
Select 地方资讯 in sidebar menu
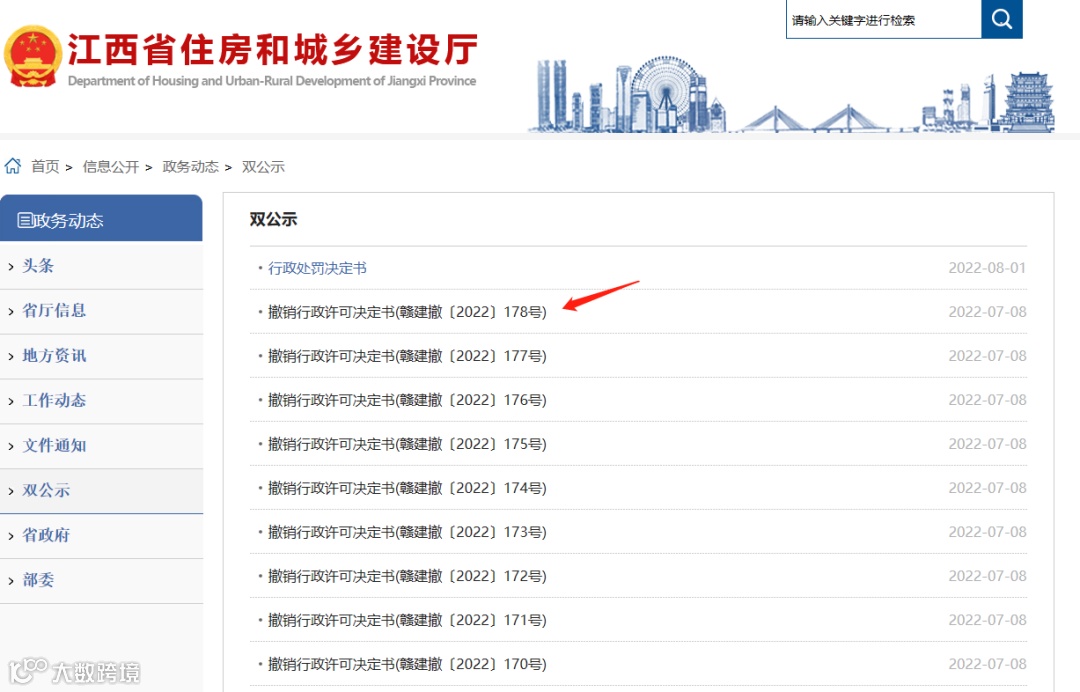54,355
